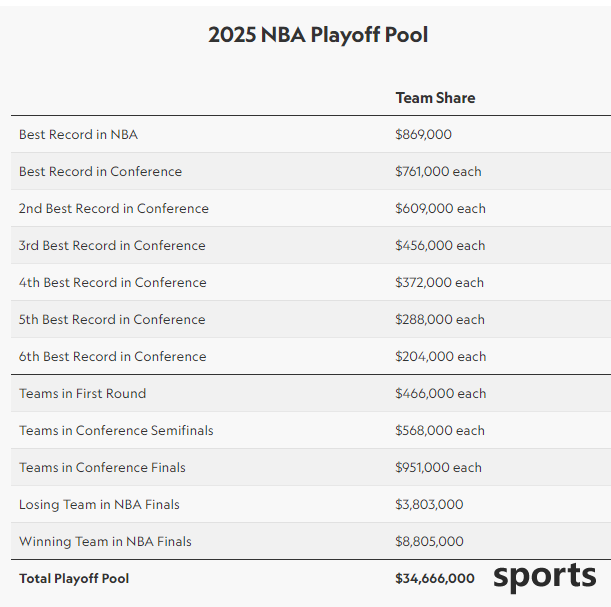Select '2nd Best Record in Conference' label
Image resolution: width=611 pixels, height=607 pixels.
114,208
